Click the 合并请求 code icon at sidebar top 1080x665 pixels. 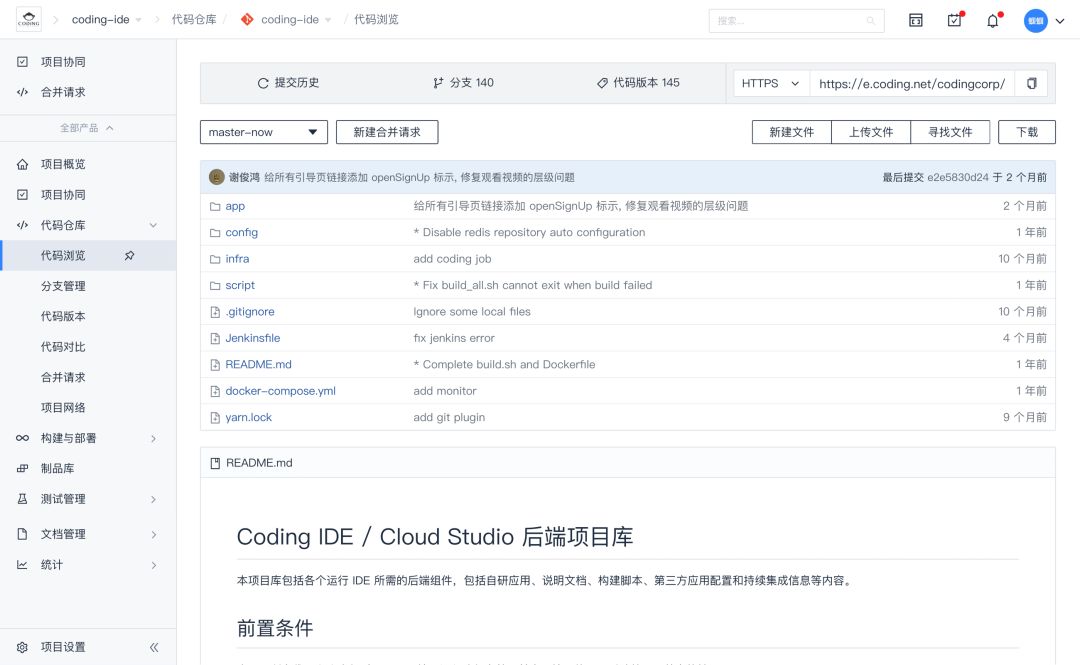tap(22, 91)
